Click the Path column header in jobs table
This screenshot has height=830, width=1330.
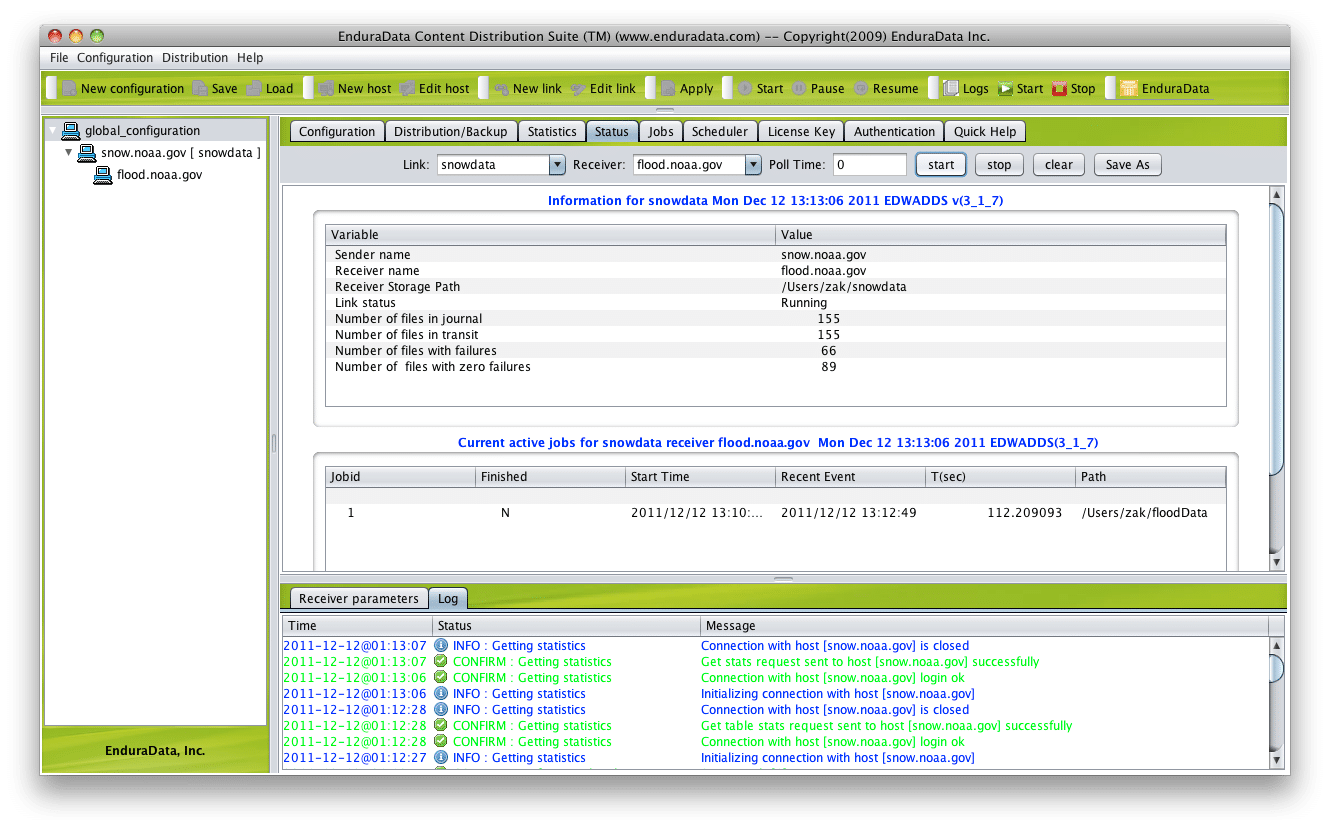[1151, 477]
